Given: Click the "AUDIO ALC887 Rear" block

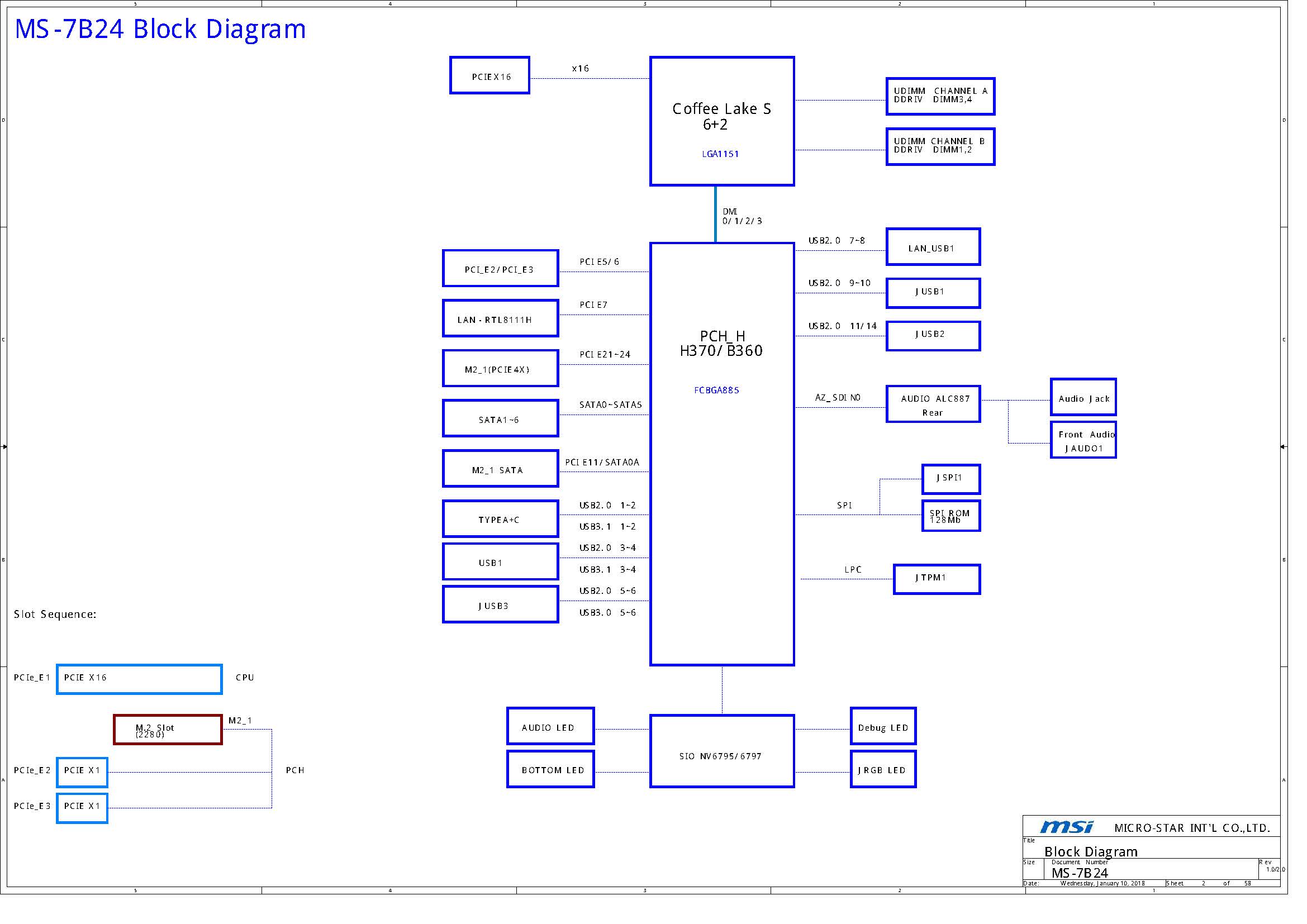Looking at the screenshot, I should click(933, 404).
